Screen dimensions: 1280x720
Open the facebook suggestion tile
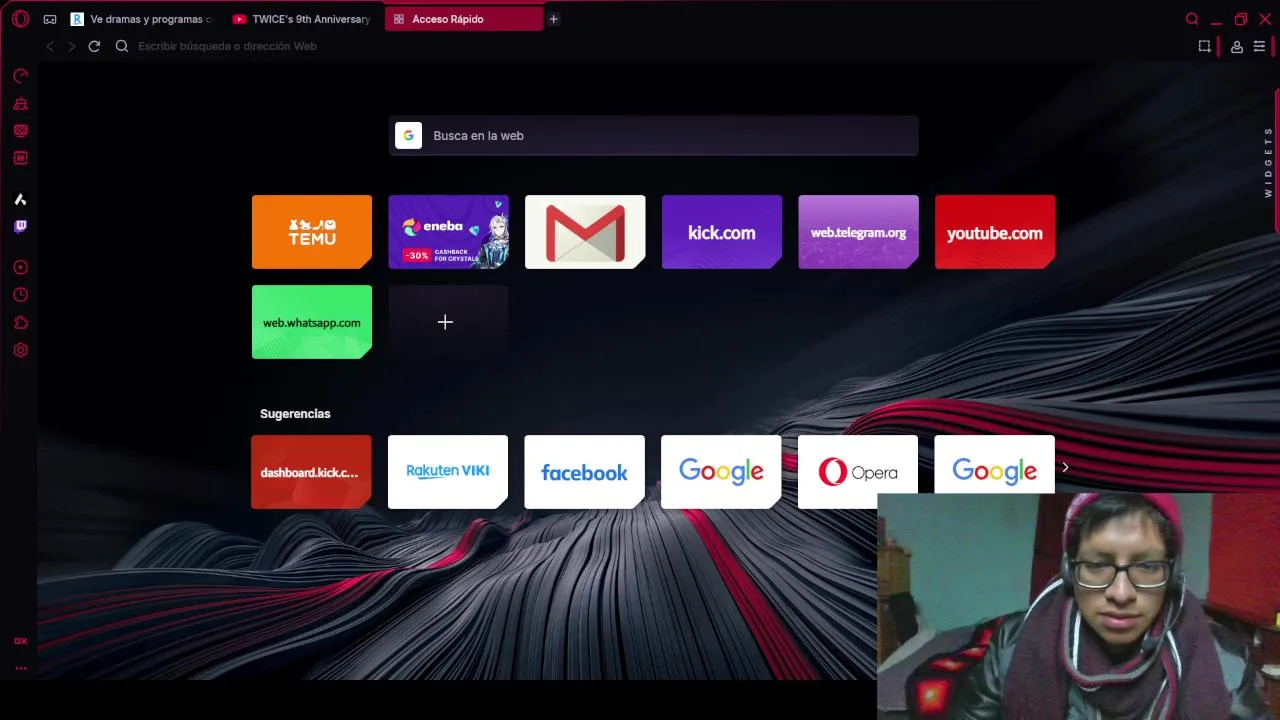584,472
